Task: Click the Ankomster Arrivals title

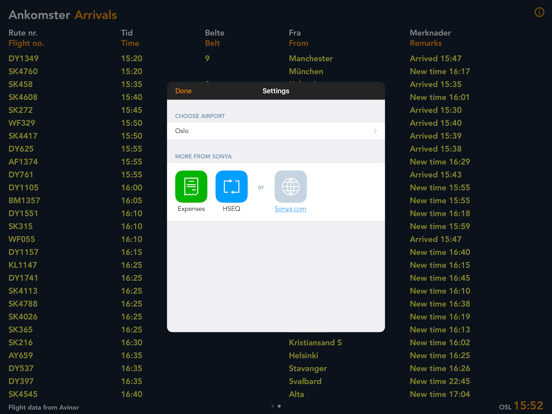Action: coord(63,15)
